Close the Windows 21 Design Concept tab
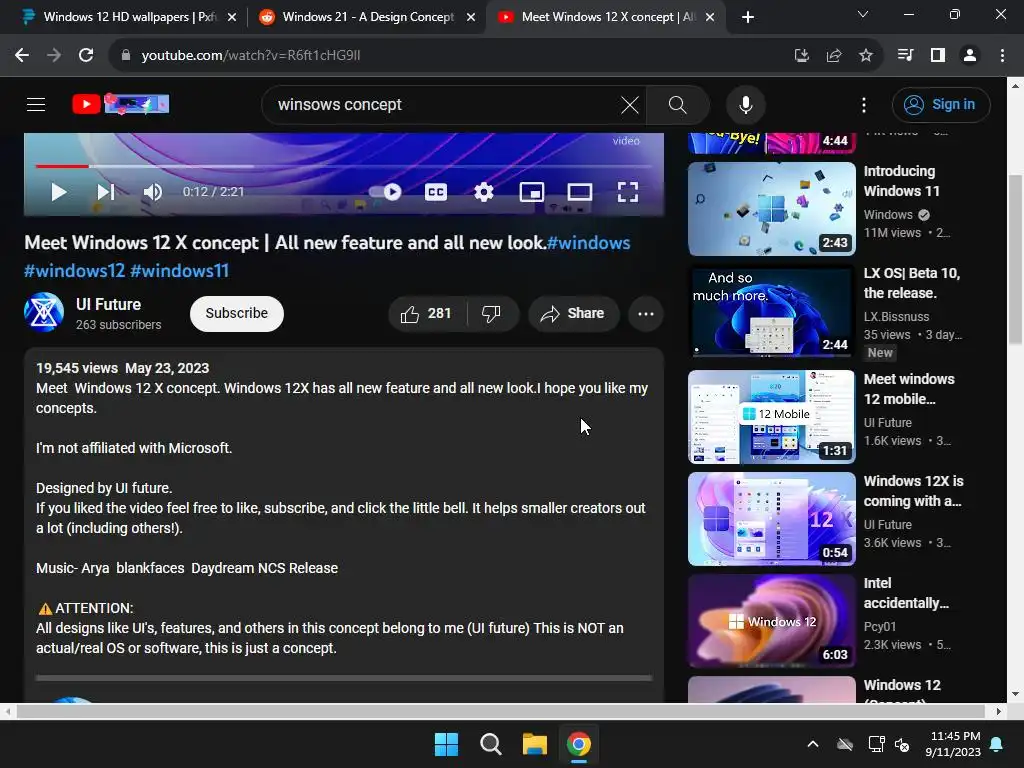Image resolution: width=1024 pixels, height=768 pixels. click(x=471, y=17)
